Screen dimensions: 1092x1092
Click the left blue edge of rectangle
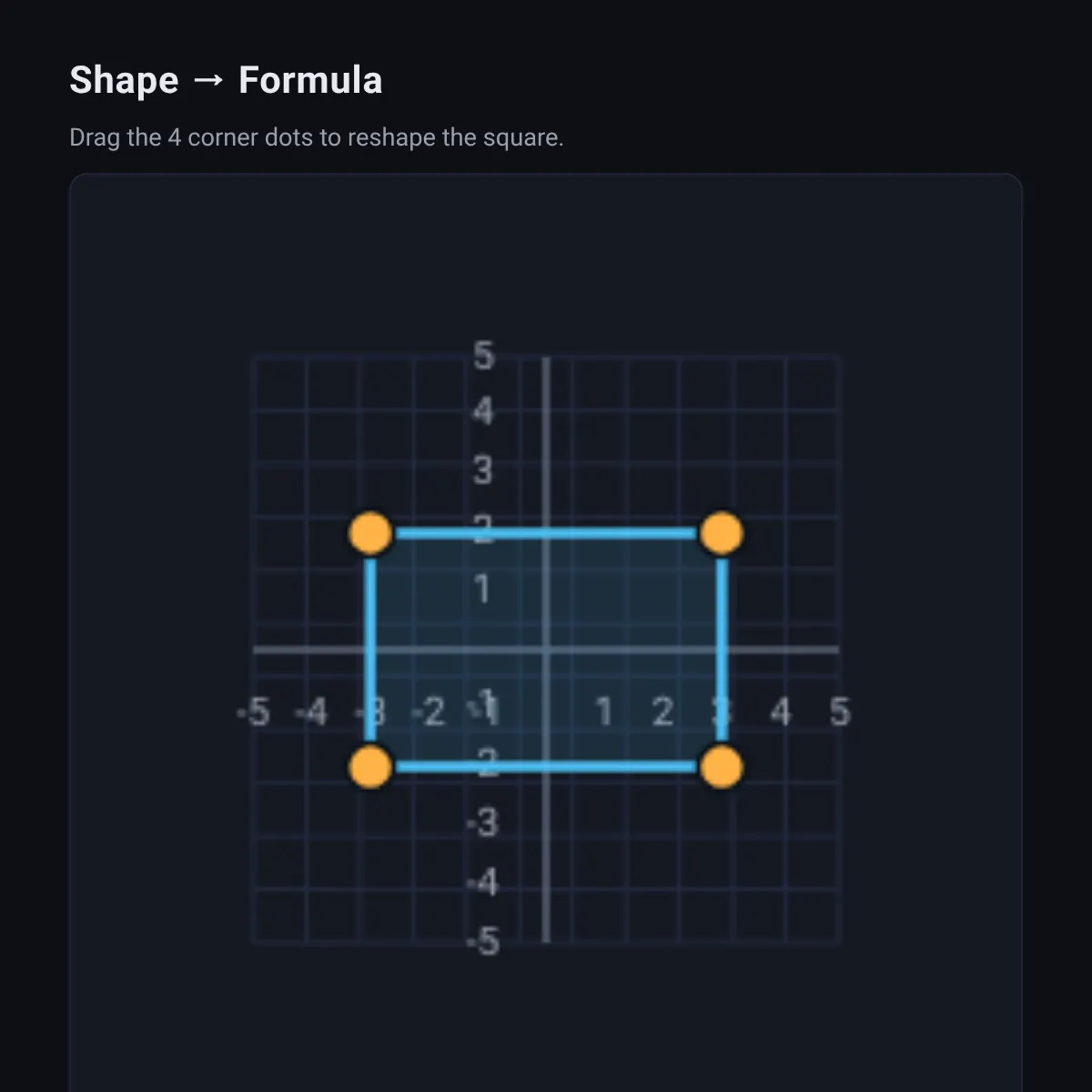coord(370,650)
